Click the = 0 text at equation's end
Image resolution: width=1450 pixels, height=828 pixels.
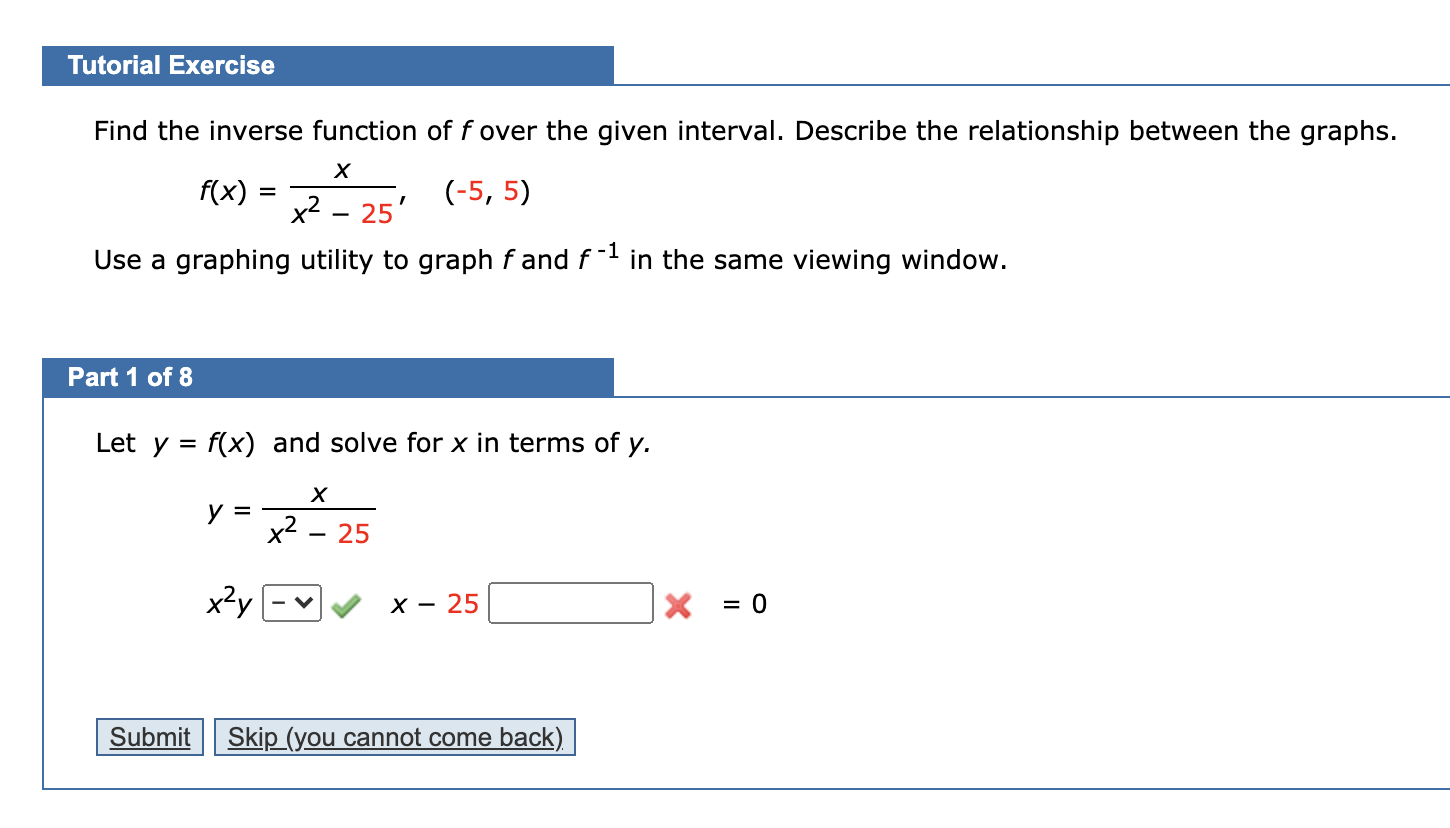click(743, 604)
